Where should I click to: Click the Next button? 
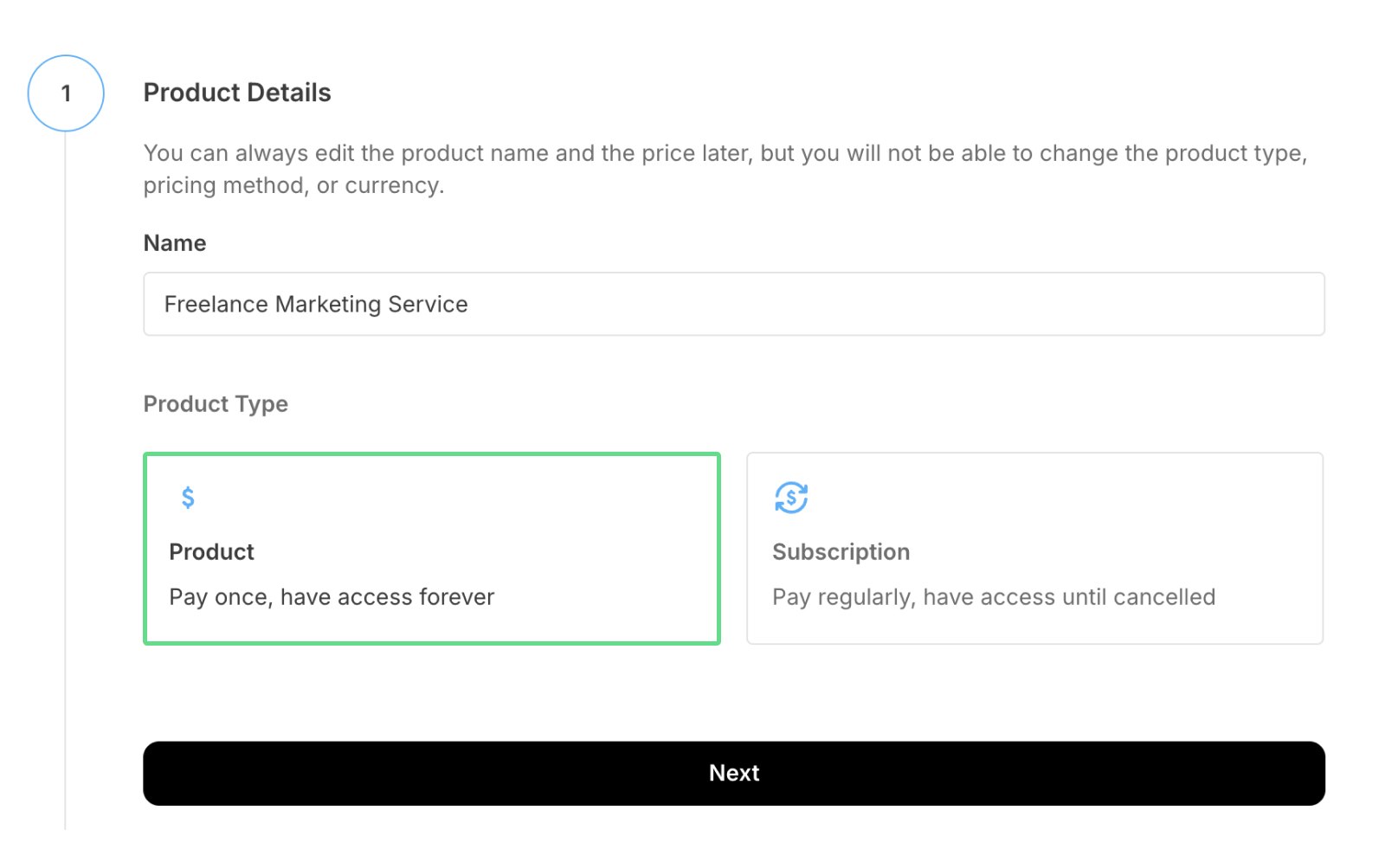click(x=733, y=773)
